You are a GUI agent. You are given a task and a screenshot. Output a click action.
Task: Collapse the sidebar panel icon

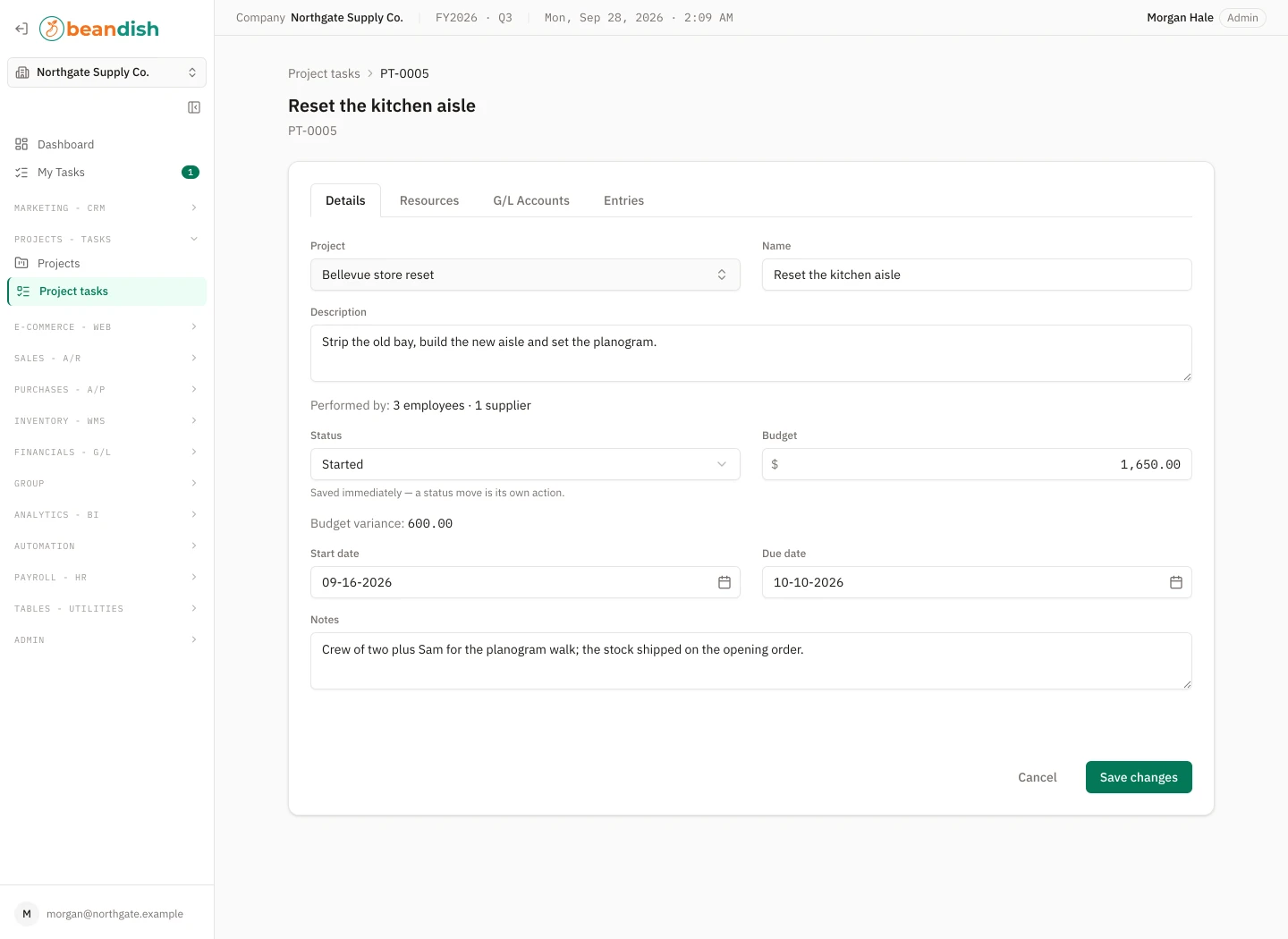pyautogui.click(x=194, y=107)
